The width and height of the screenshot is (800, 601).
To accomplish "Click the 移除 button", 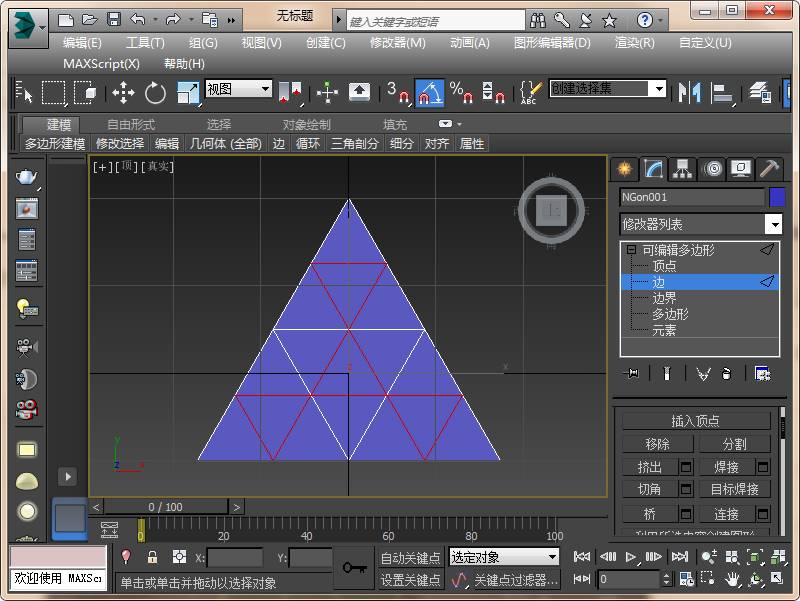I will 658,444.
